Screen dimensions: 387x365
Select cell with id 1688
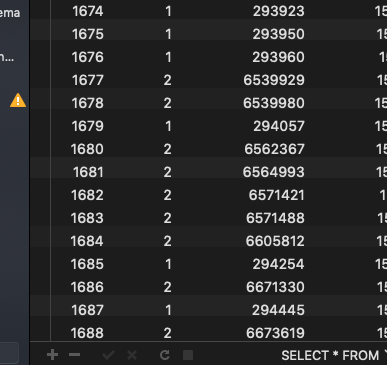click(x=87, y=333)
